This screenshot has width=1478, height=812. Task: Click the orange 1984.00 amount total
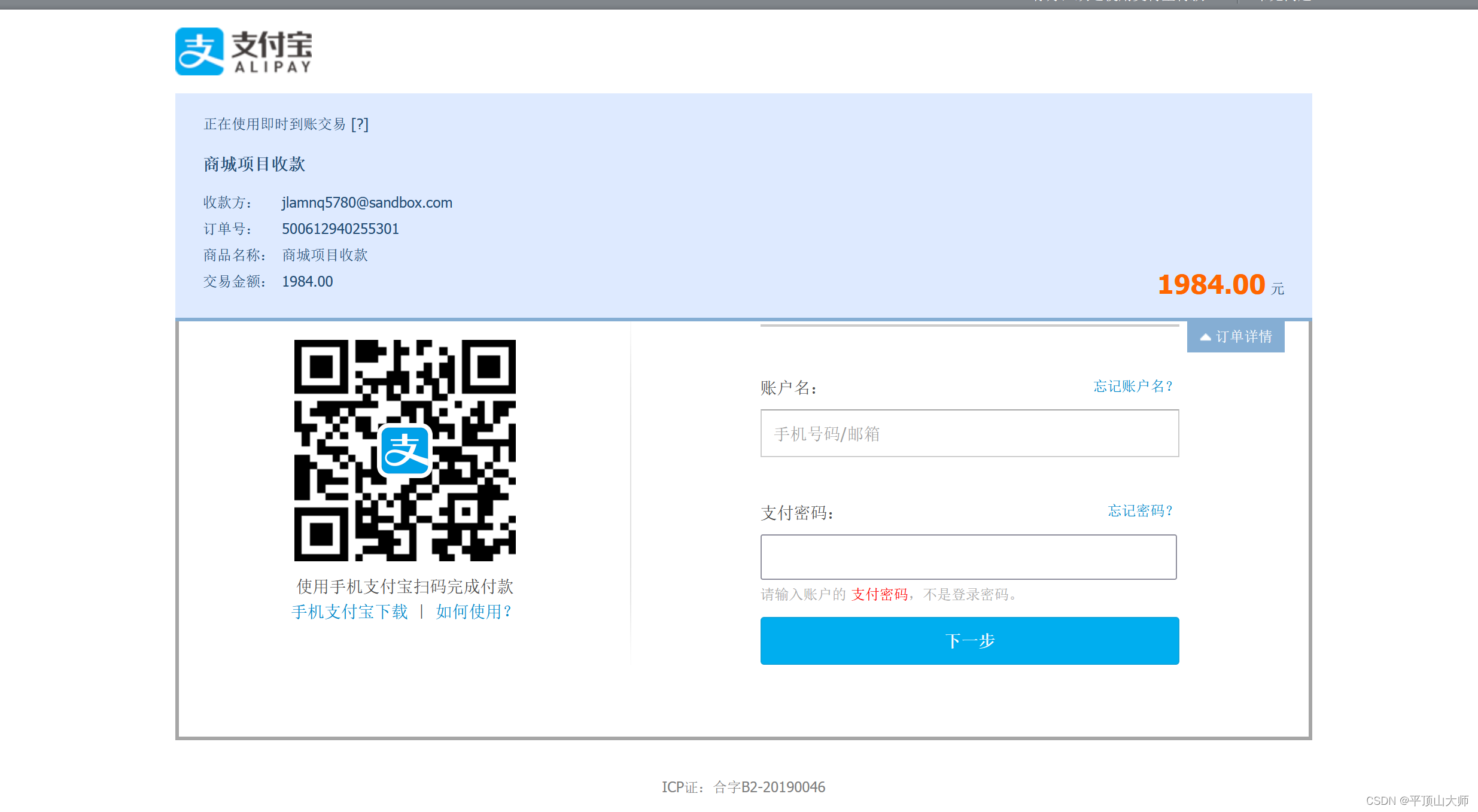(1211, 284)
